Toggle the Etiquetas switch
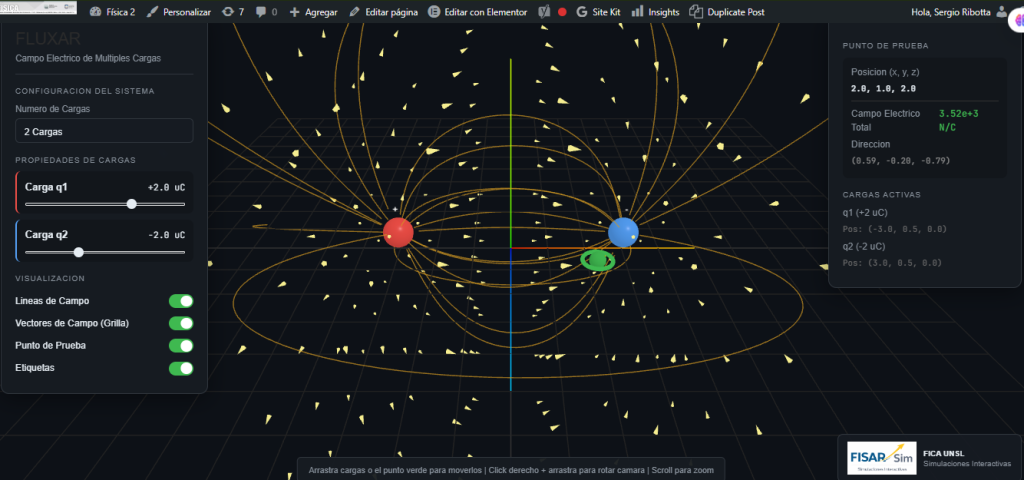 pyautogui.click(x=181, y=368)
